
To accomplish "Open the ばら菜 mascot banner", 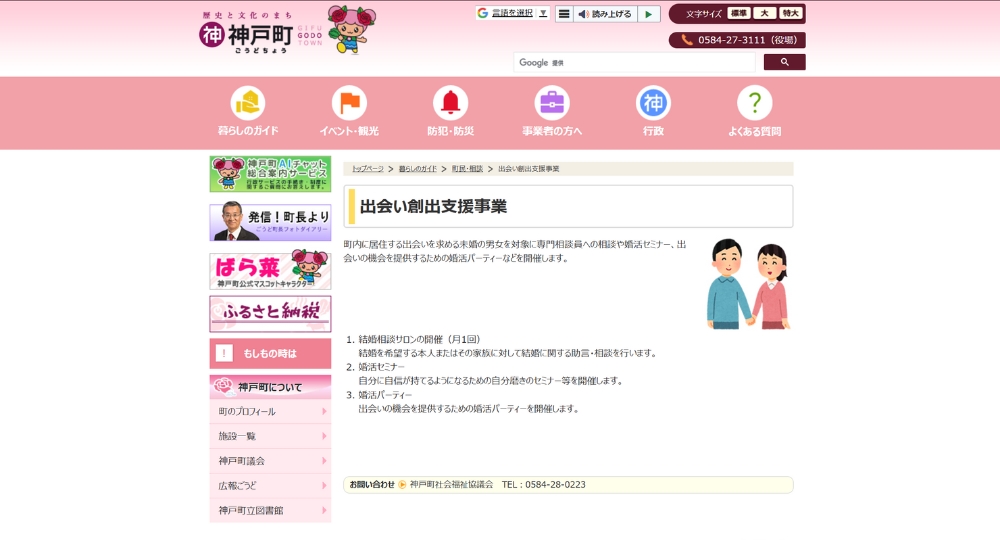I will tap(270, 270).
